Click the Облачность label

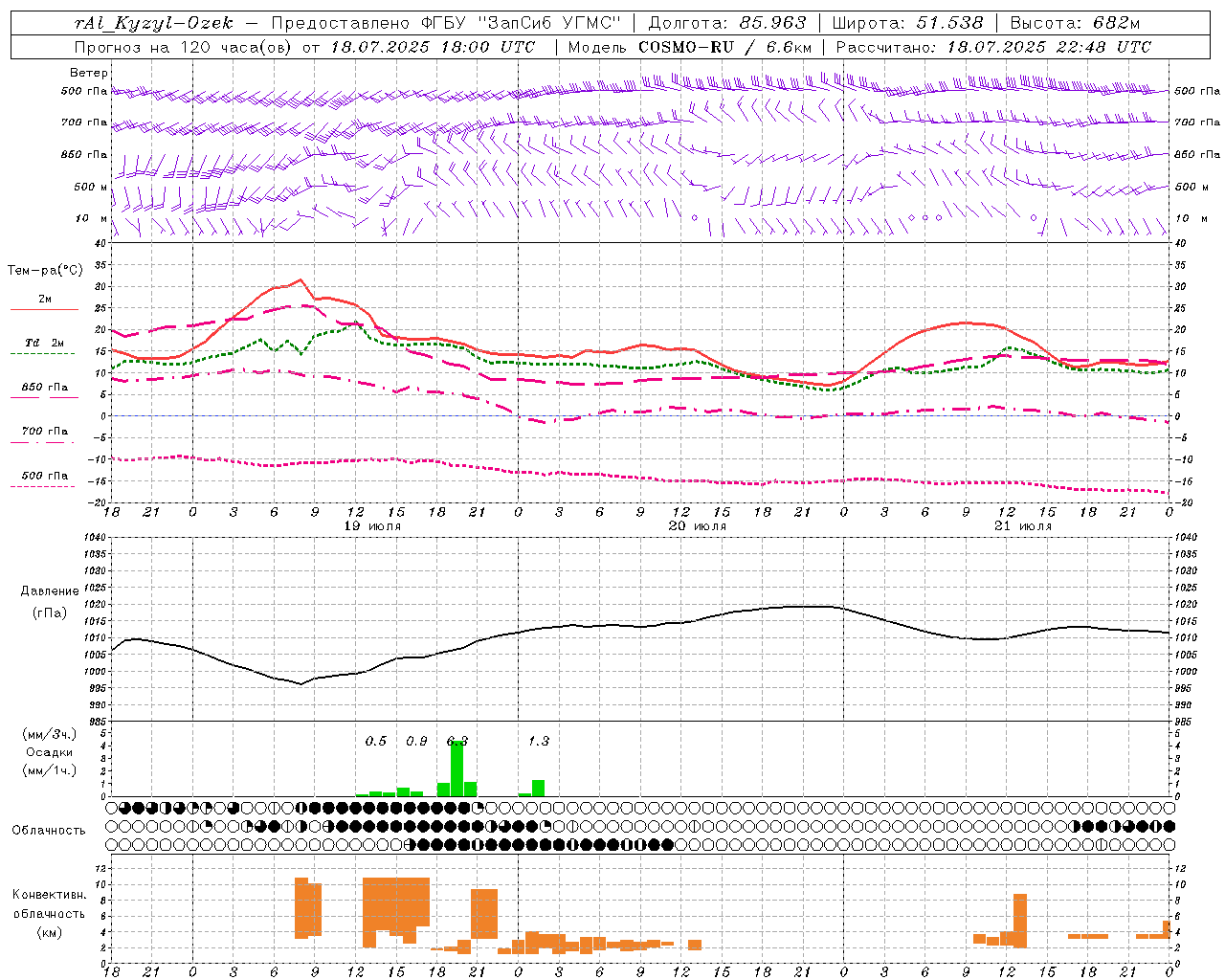pyautogui.click(x=49, y=831)
